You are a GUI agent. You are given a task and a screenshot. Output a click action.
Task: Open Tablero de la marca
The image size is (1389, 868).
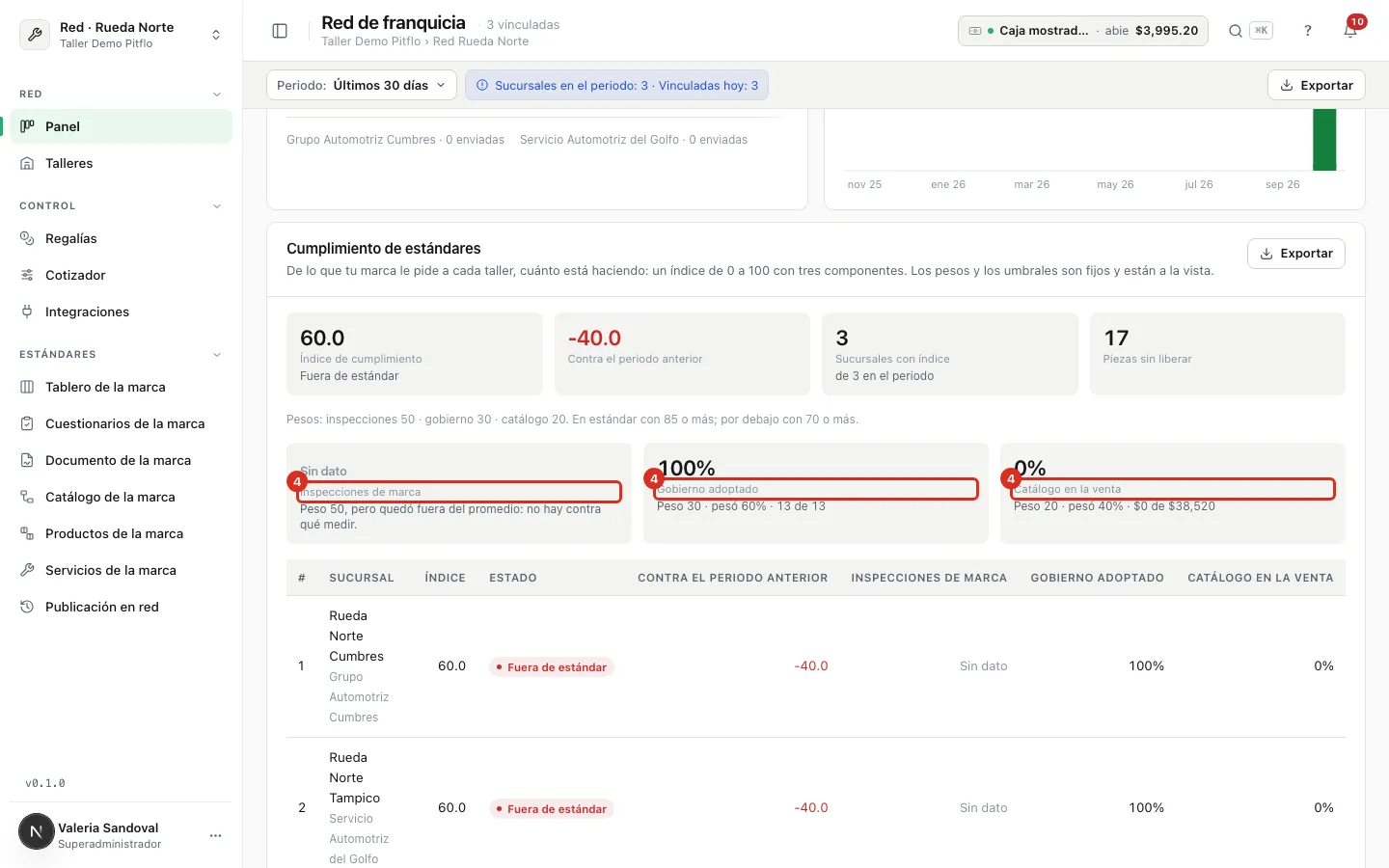point(122,387)
